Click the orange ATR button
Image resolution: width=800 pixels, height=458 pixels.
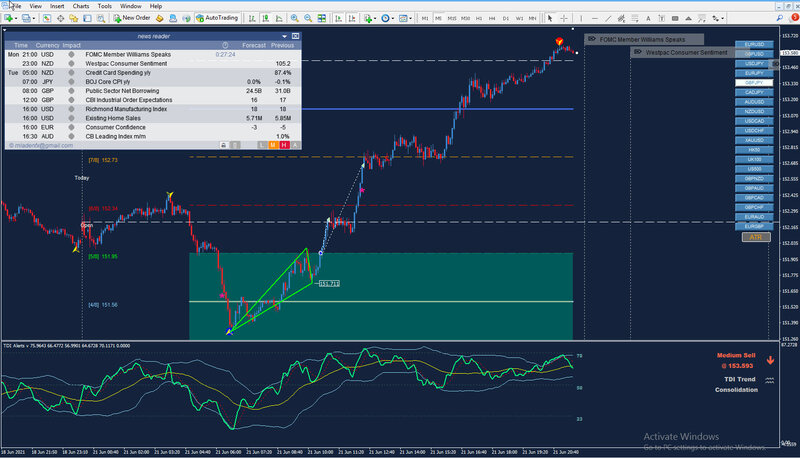click(756, 237)
